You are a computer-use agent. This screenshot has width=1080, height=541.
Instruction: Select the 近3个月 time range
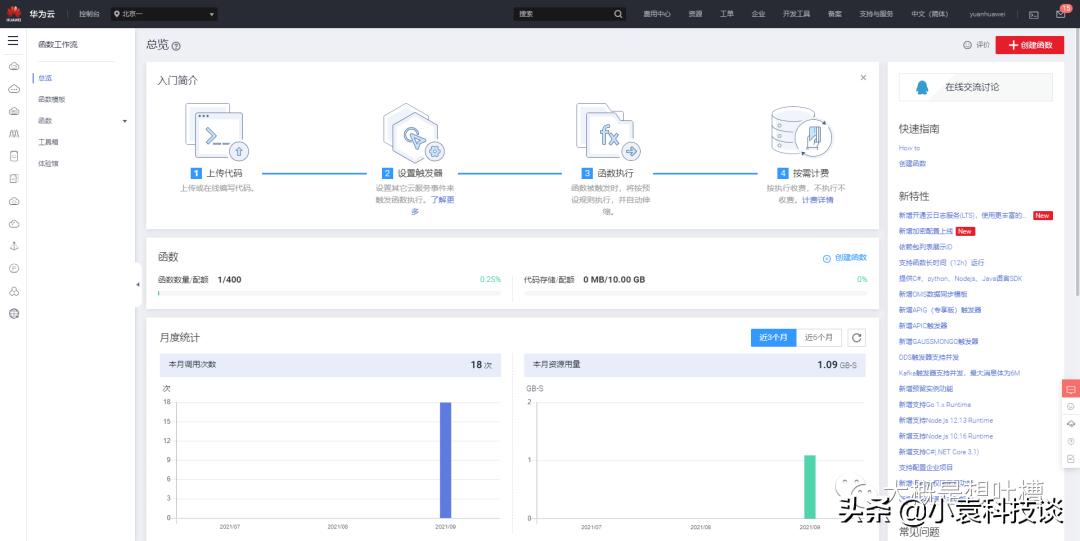point(774,338)
